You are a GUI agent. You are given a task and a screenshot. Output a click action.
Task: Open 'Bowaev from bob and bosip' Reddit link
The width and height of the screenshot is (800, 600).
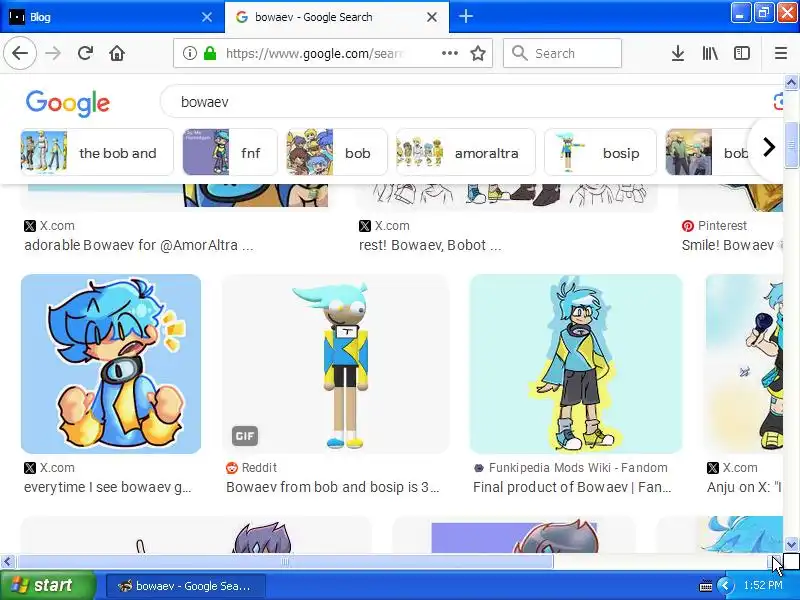[332, 487]
